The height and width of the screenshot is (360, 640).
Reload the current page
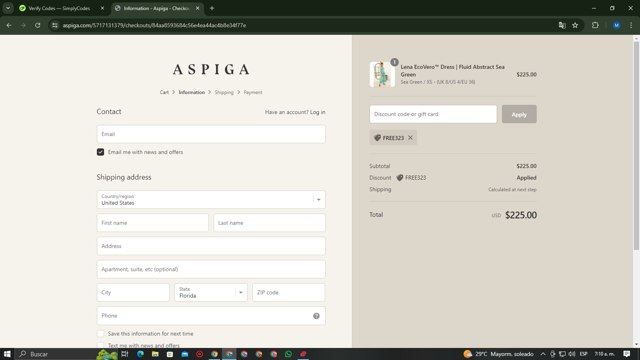38,25
